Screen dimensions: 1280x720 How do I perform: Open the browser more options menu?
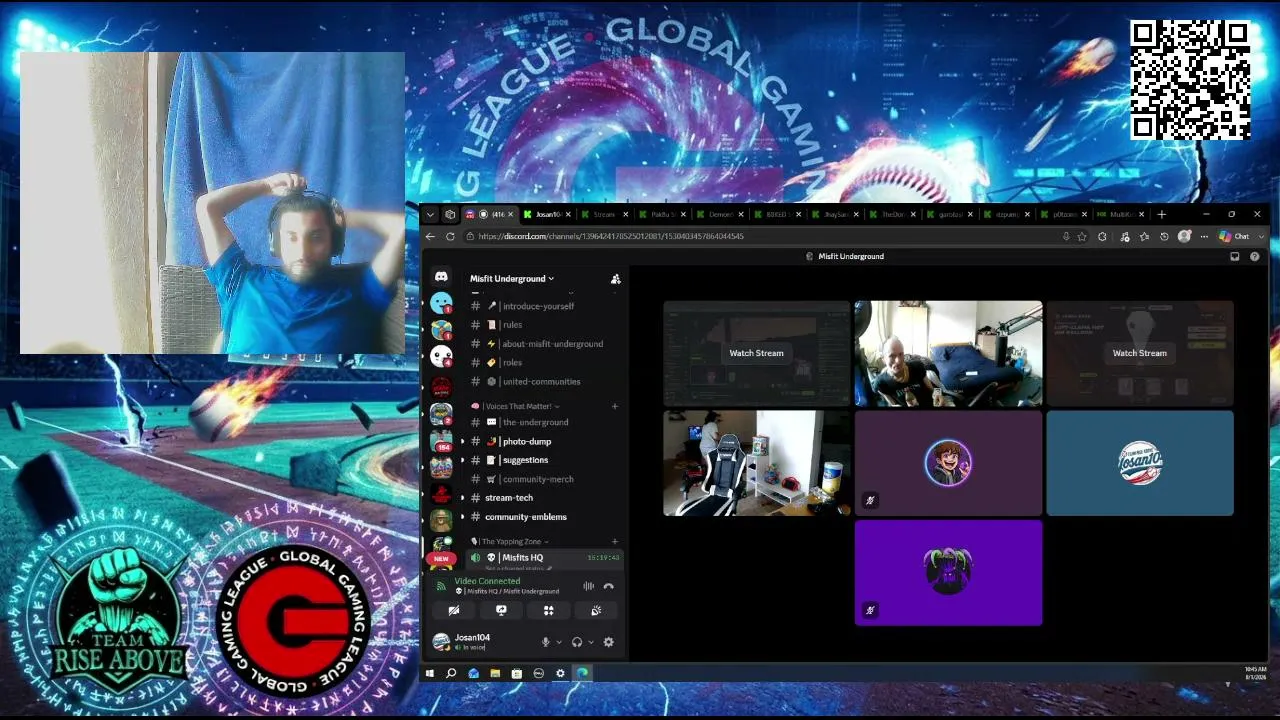(x=1204, y=236)
